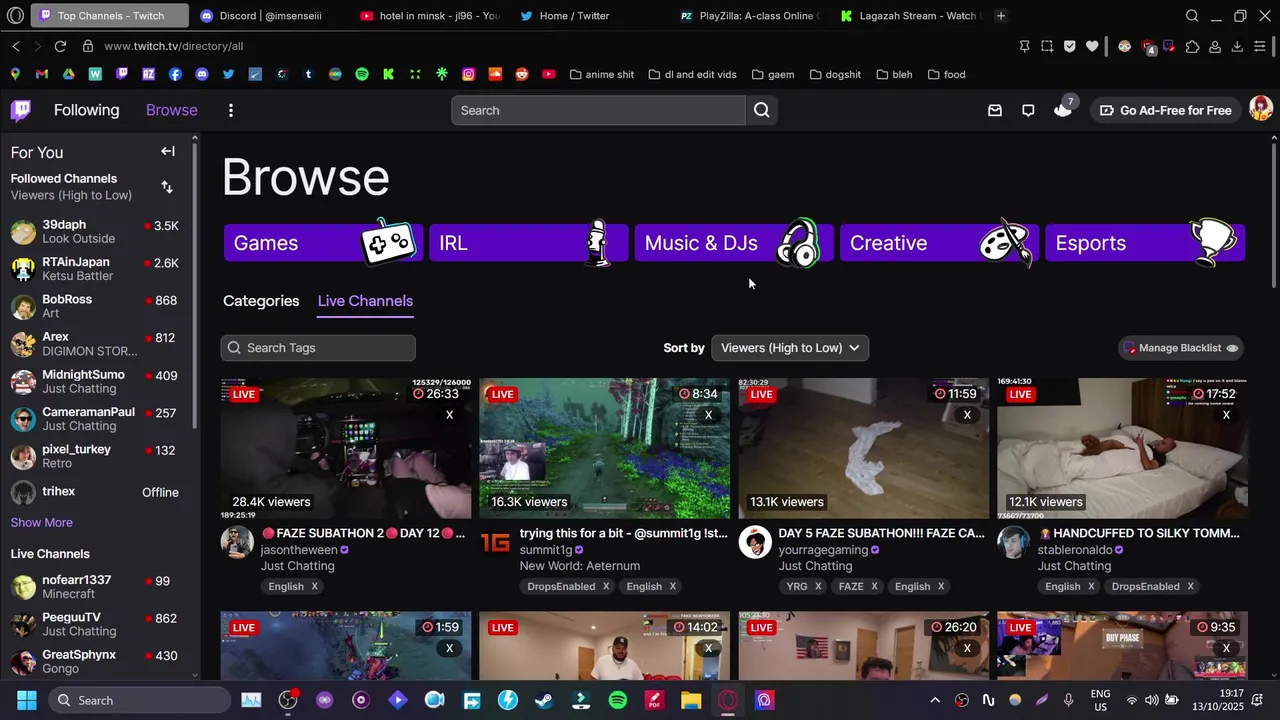
Task: Open the IRL category banner
Action: 528,243
